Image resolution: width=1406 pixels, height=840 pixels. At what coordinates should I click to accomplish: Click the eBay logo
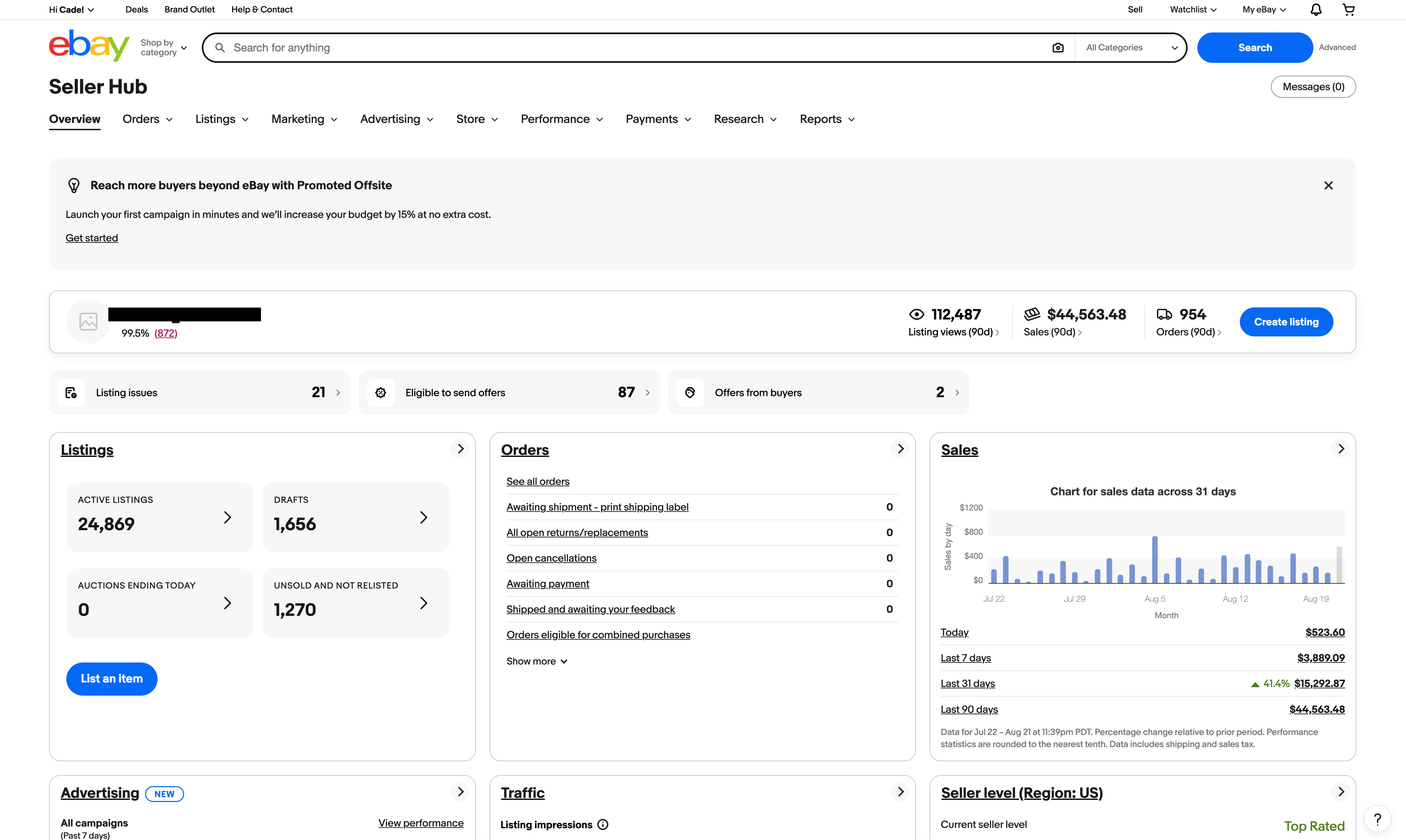tap(89, 46)
